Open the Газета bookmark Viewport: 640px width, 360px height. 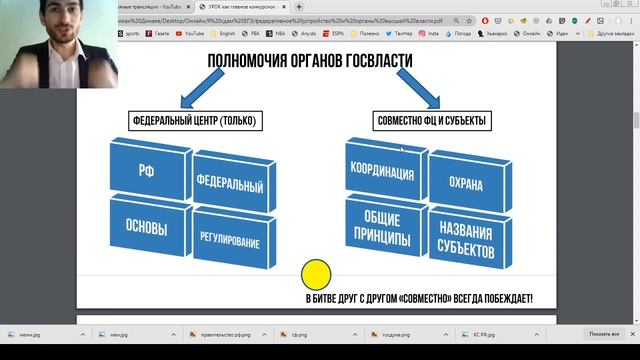click(158, 33)
